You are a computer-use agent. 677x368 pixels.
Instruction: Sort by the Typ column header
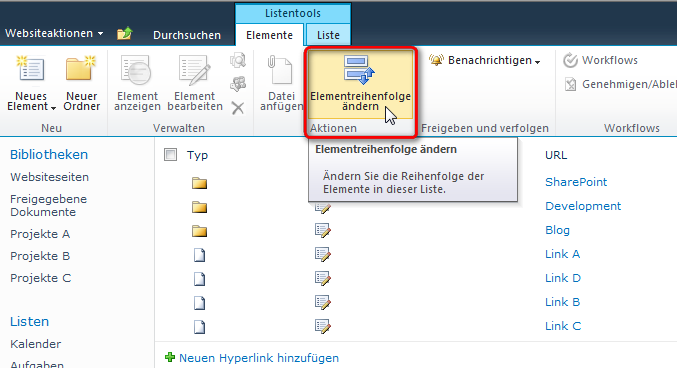[197, 155]
